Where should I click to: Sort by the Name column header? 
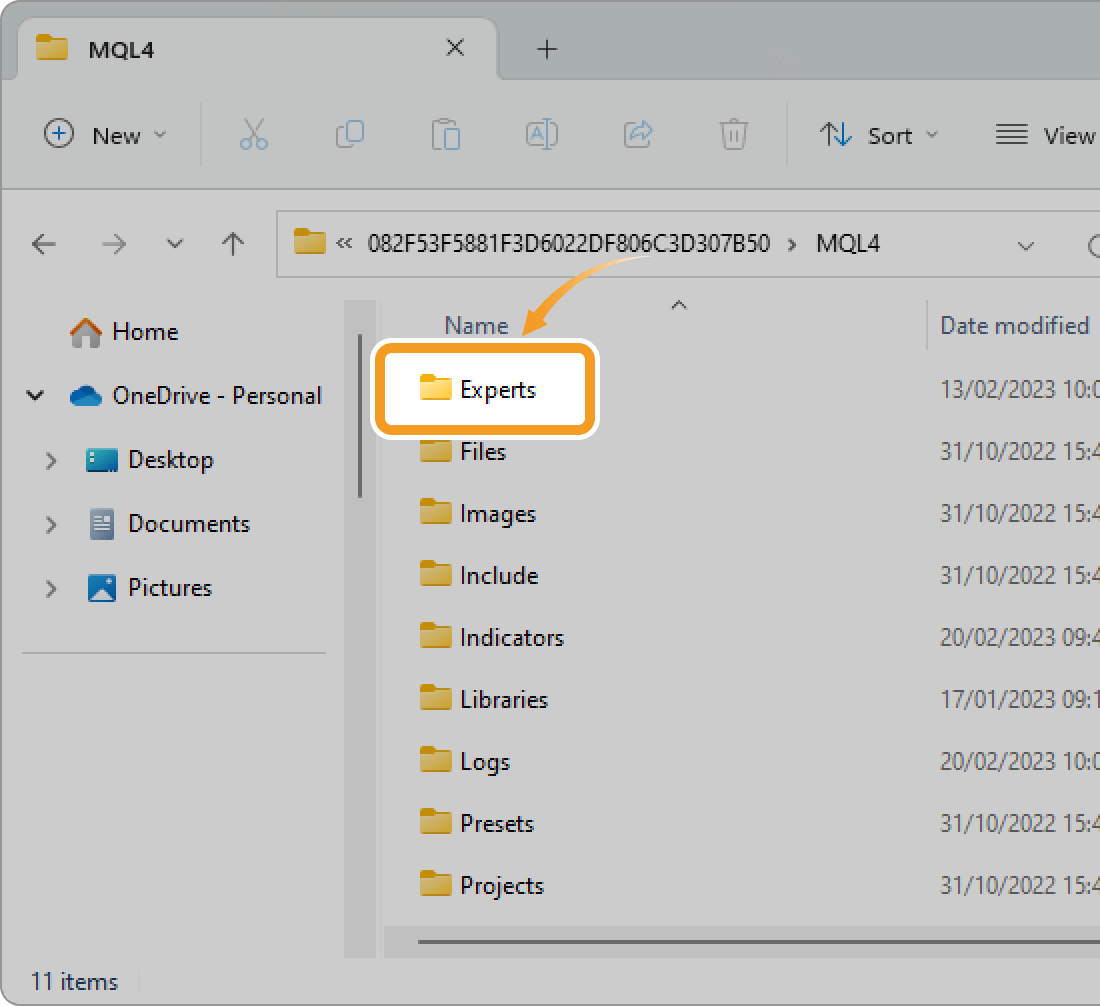pos(476,325)
